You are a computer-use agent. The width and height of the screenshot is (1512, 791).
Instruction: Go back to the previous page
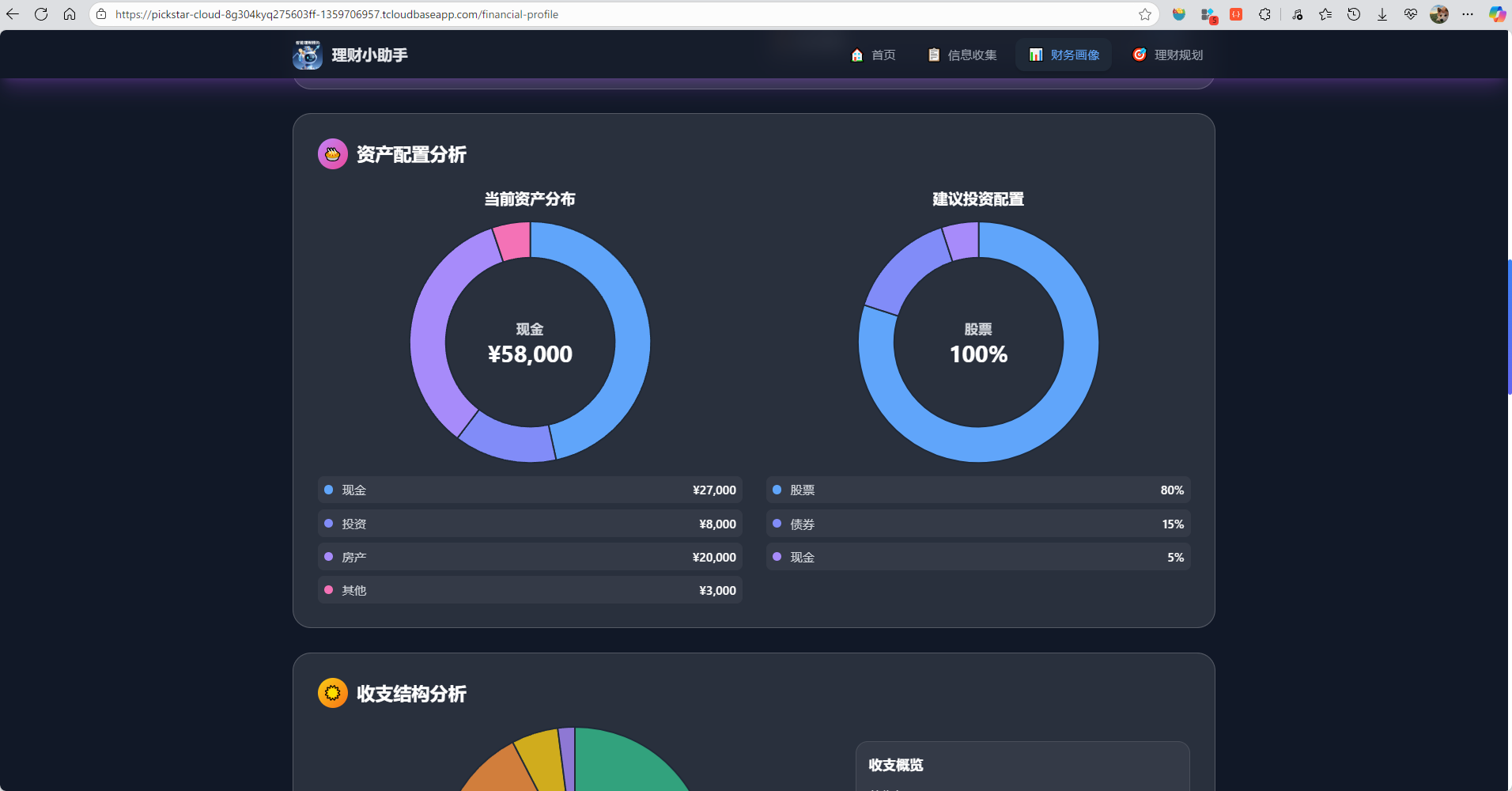pyautogui.click(x=13, y=14)
